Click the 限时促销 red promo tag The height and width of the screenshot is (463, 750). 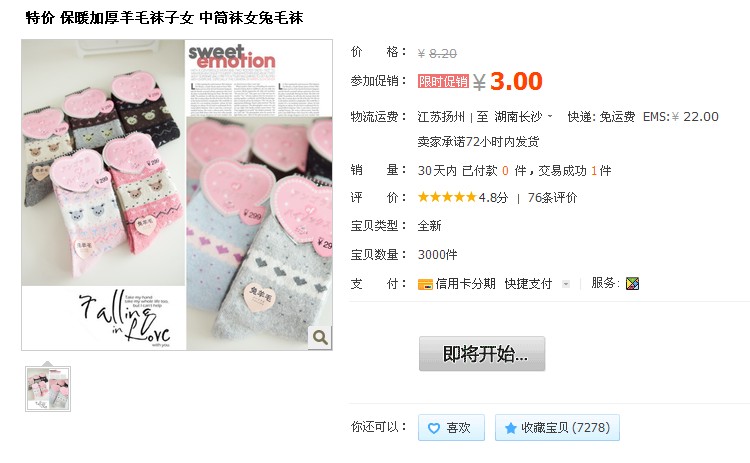[443, 81]
